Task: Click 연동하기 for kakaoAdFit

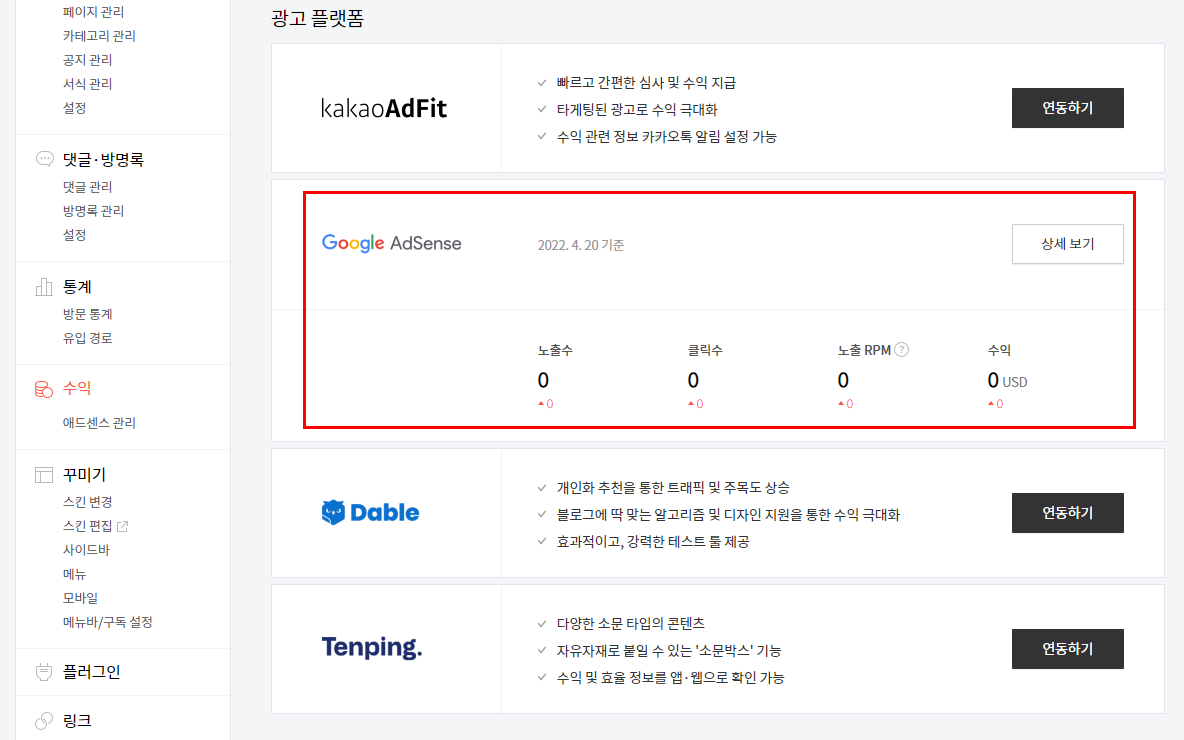Action: tap(1068, 108)
